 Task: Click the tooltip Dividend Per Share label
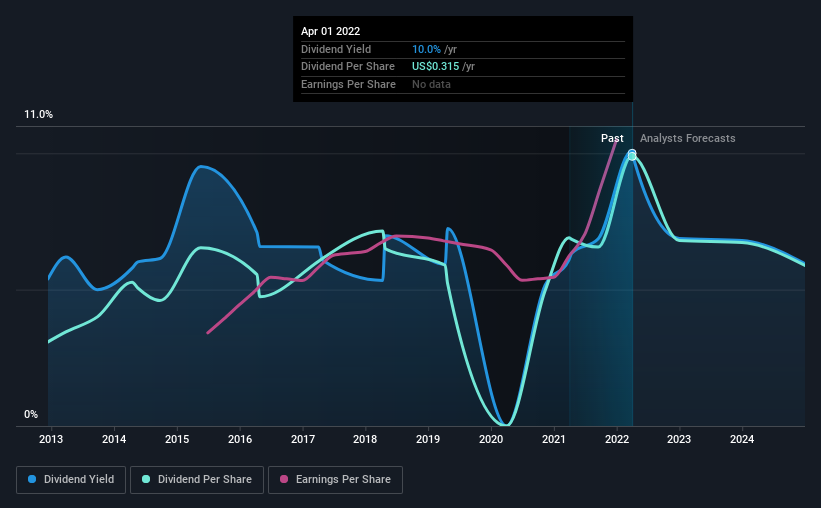point(348,67)
